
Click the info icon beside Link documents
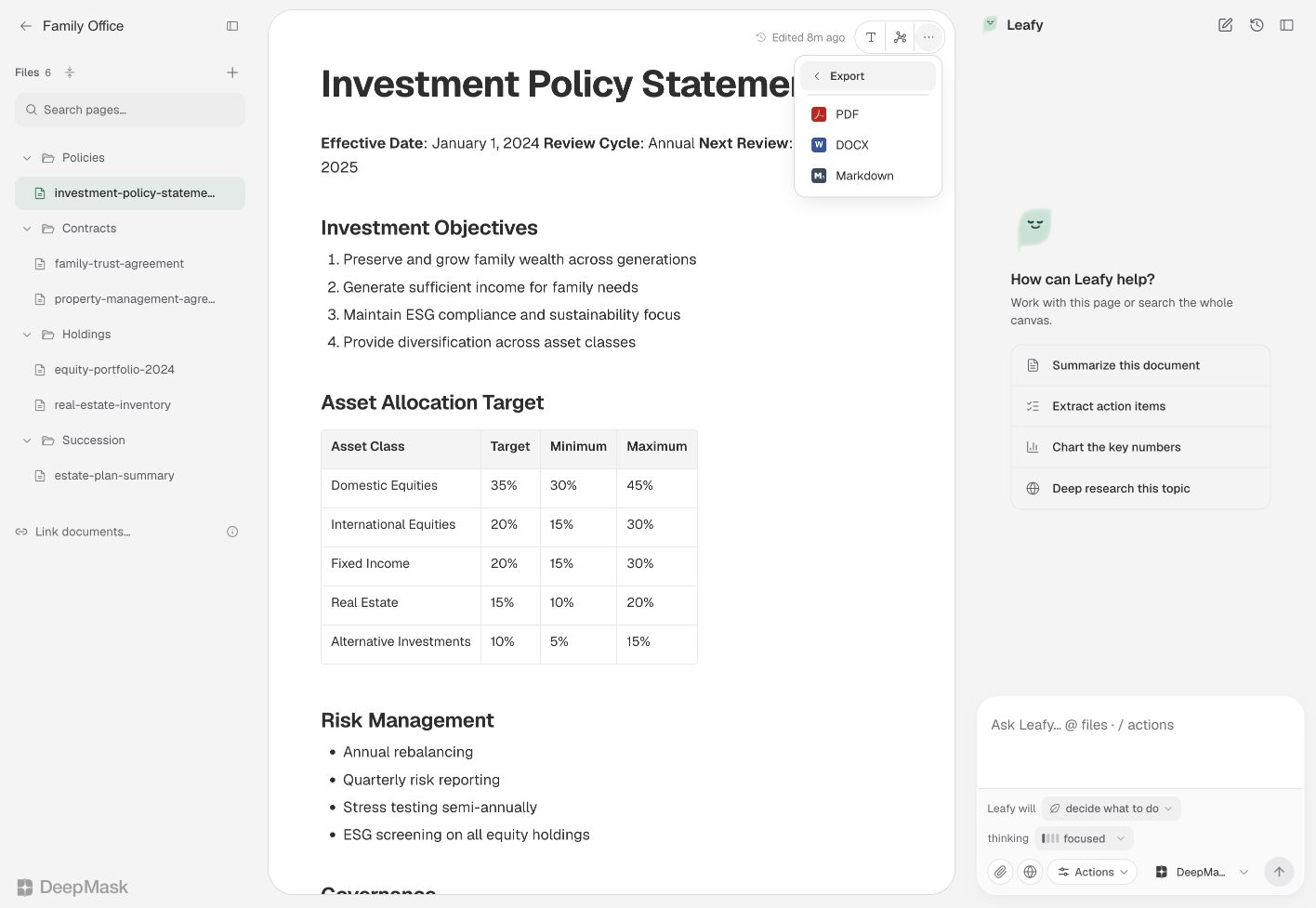coord(232,532)
